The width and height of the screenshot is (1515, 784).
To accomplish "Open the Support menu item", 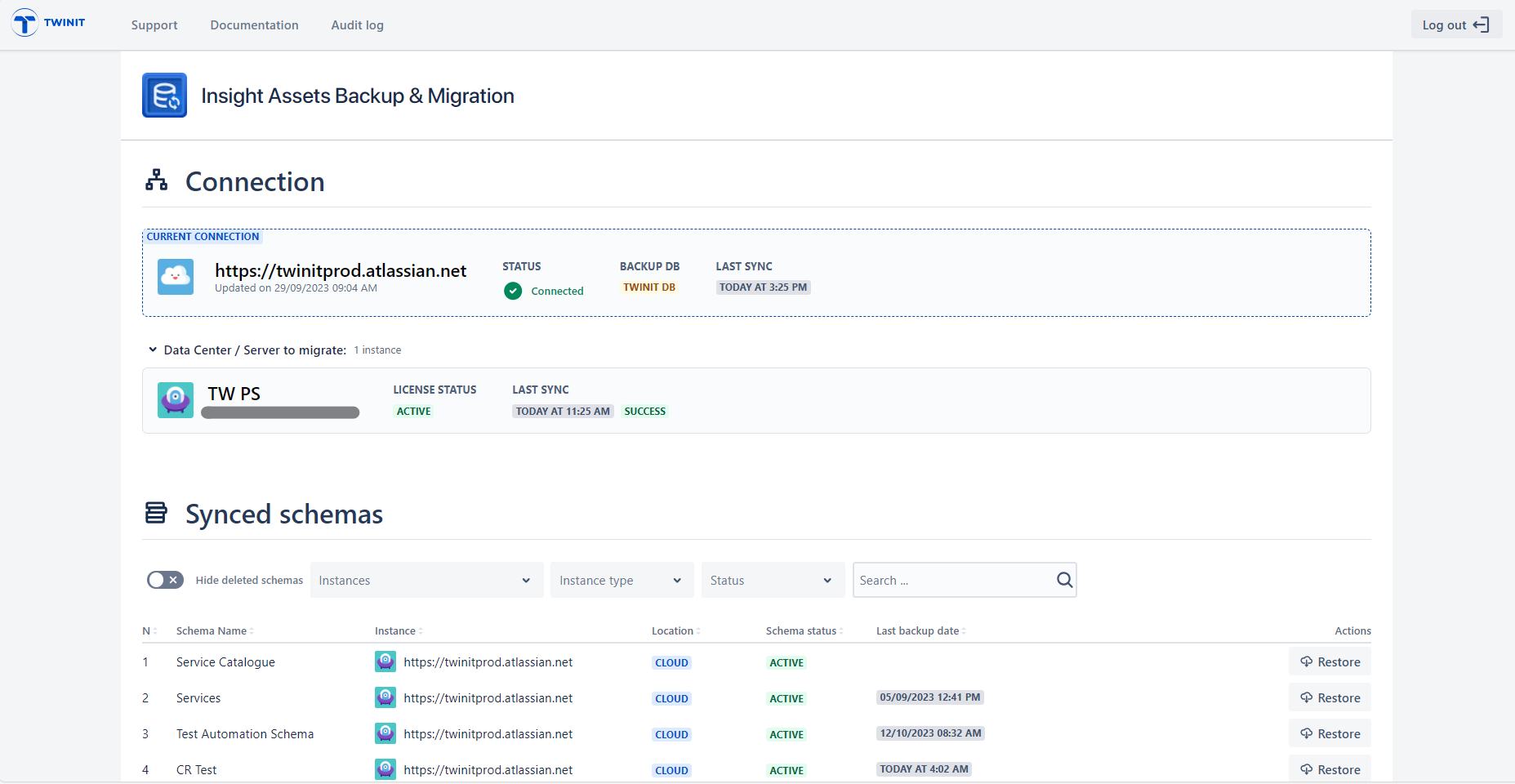I will pyautogui.click(x=154, y=25).
